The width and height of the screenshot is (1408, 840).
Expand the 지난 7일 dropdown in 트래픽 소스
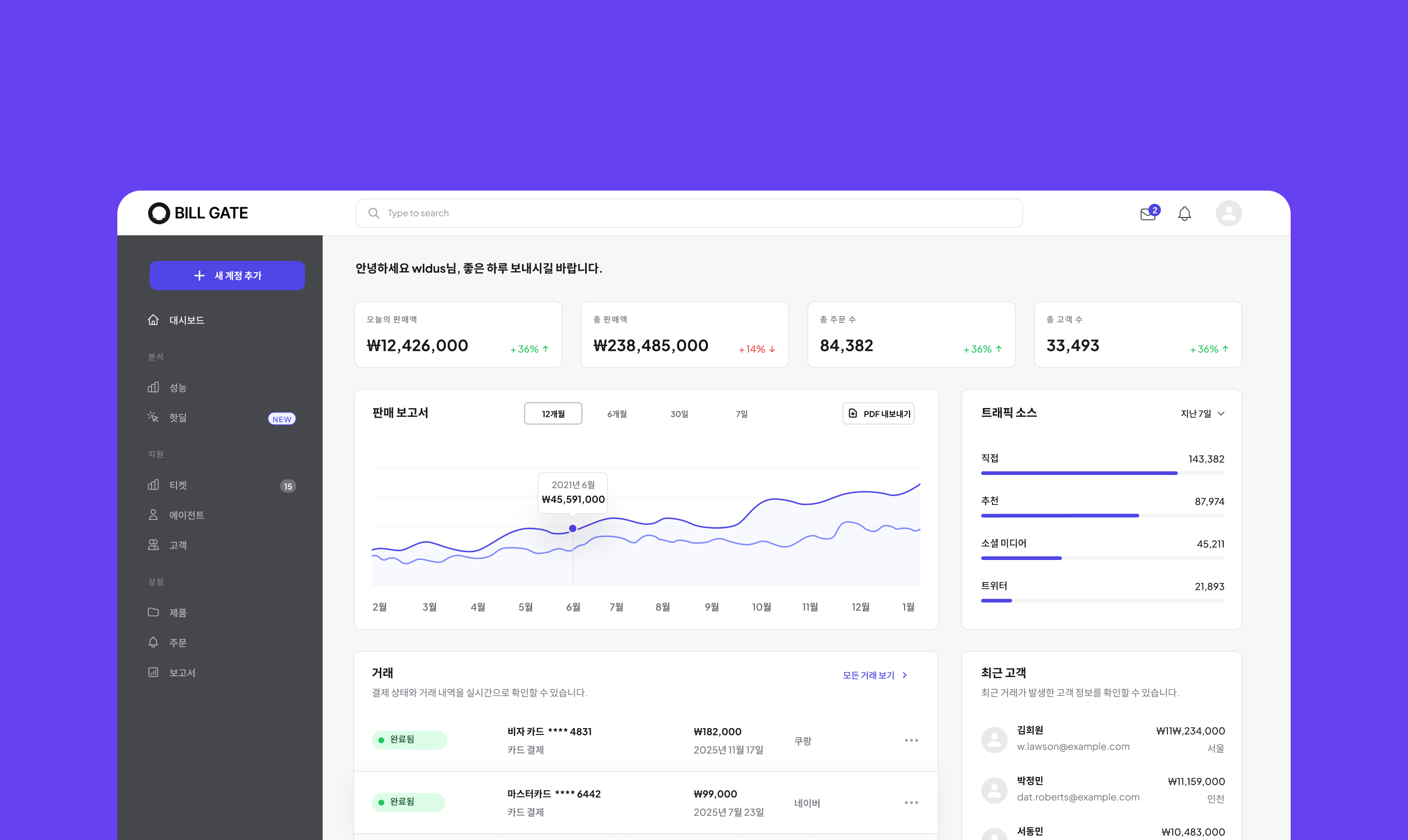click(x=1203, y=414)
